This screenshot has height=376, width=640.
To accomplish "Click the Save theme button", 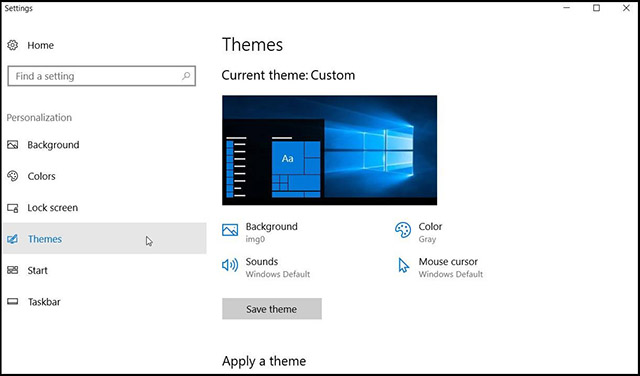I will [272, 309].
